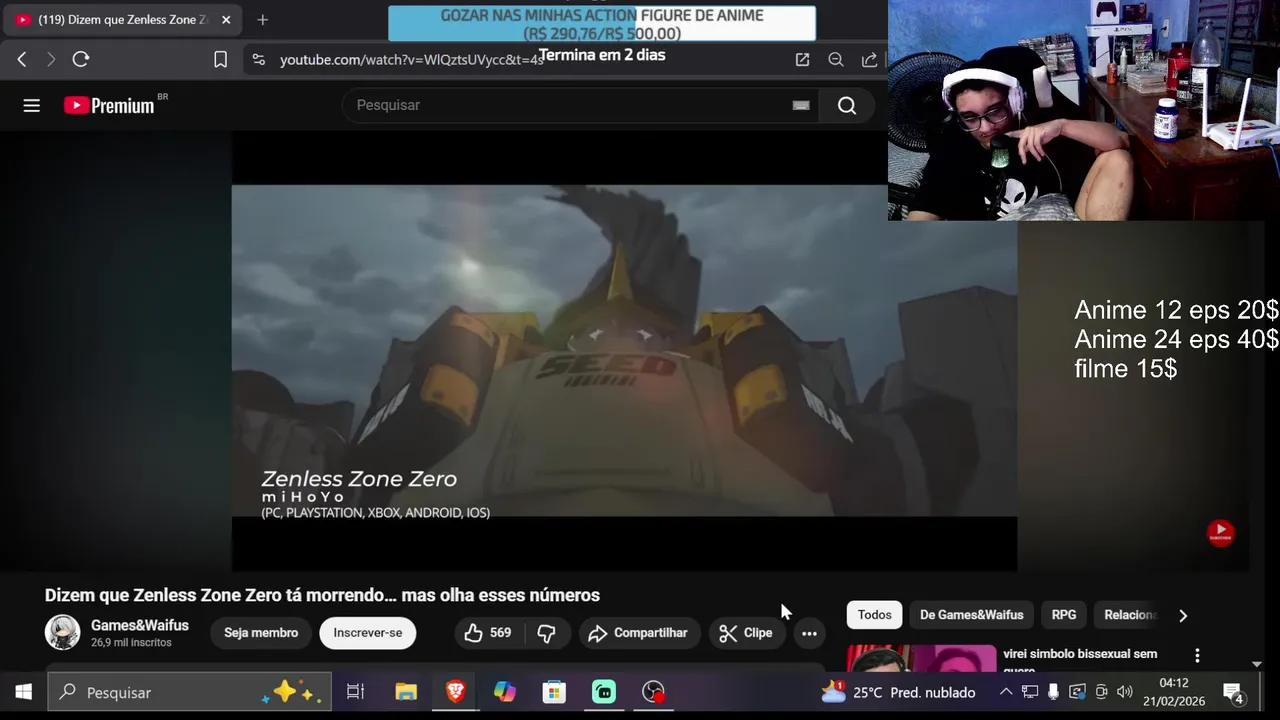
Task: Open Copilot from taskbar
Action: pyautogui.click(x=505, y=692)
